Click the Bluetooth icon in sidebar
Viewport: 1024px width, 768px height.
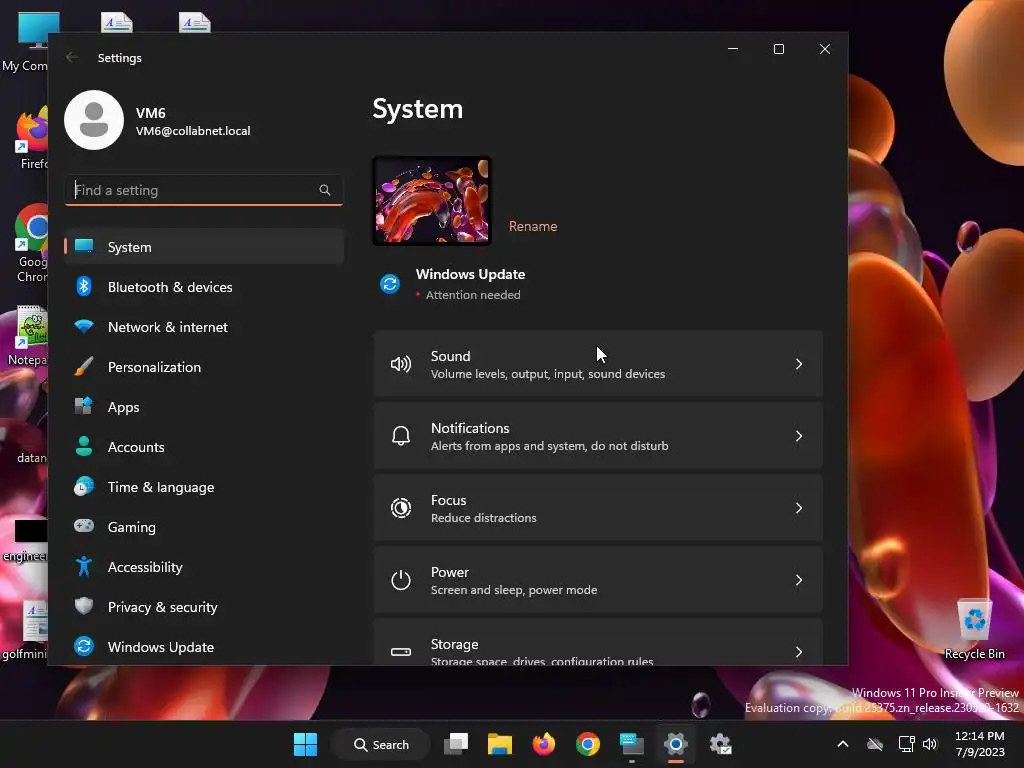pyautogui.click(x=84, y=286)
